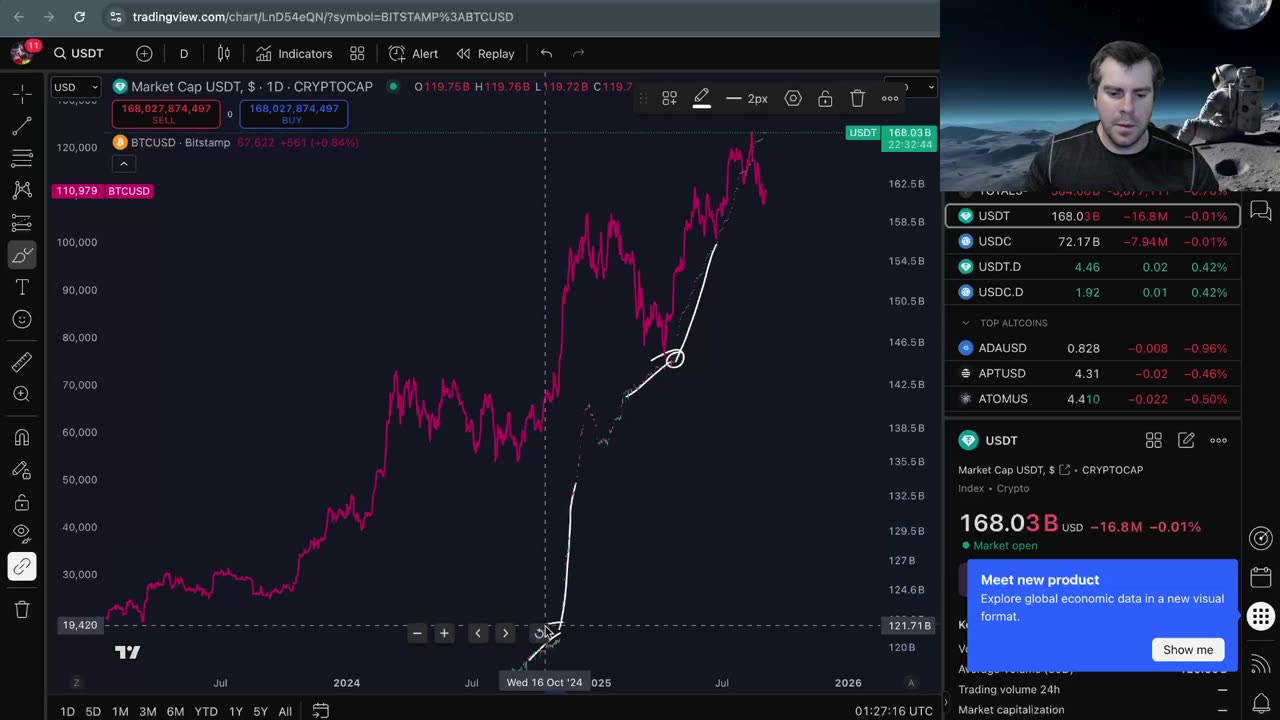Open the USD currency dropdown

(x=76, y=87)
